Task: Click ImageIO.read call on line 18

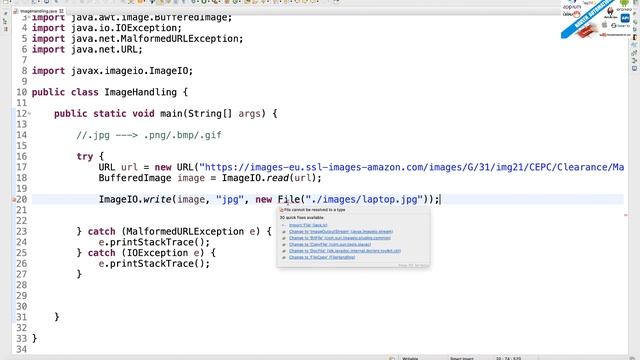Action: tap(271, 178)
